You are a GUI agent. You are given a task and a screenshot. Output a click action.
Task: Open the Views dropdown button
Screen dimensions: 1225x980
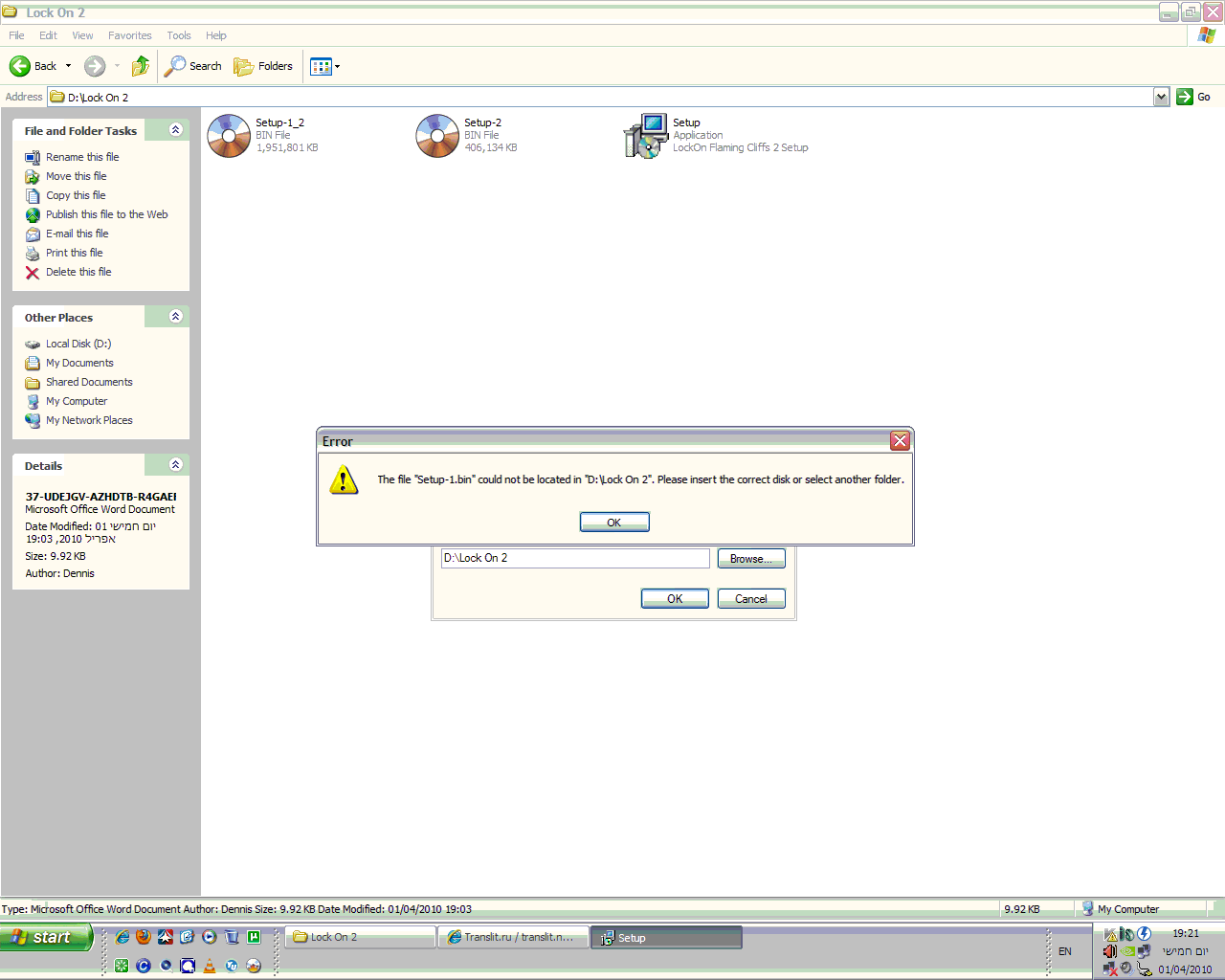325,66
